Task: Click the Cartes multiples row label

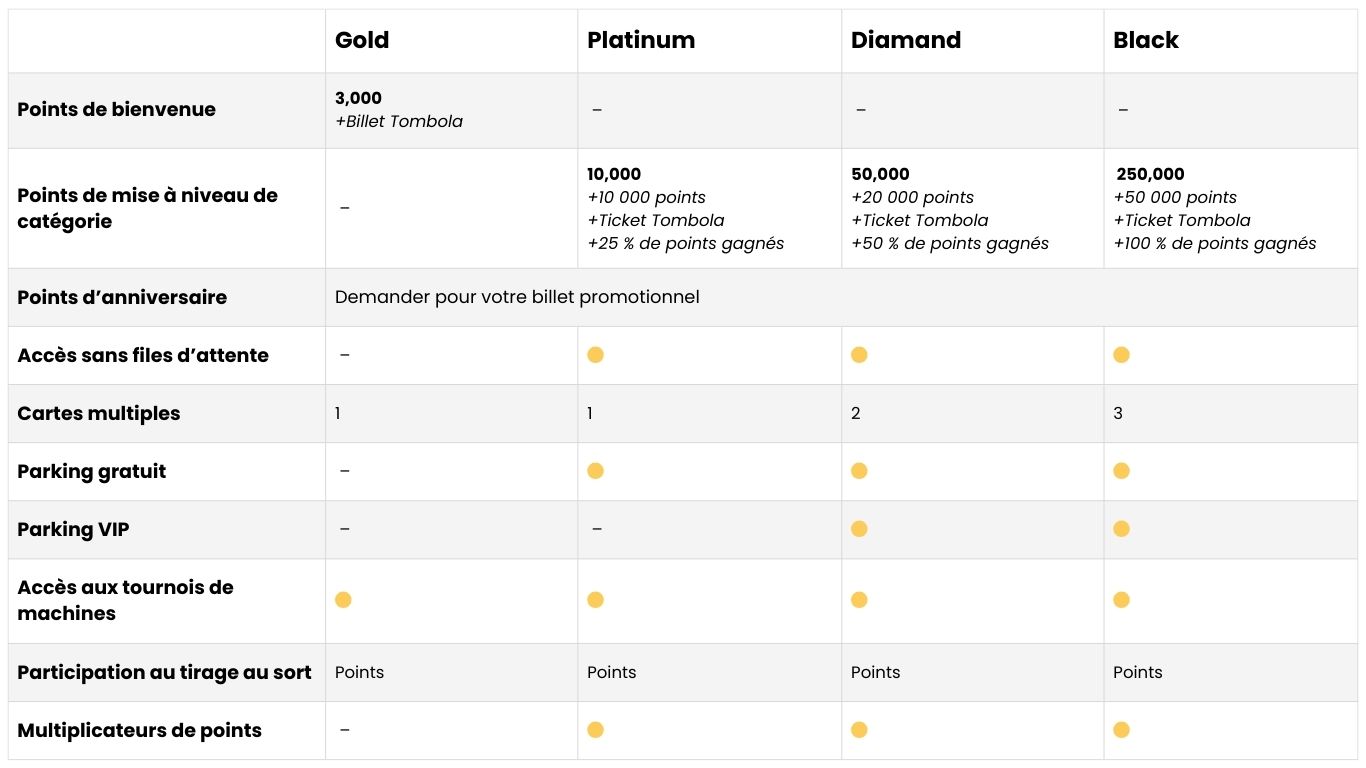Action: pyautogui.click(x=99, y=413)
